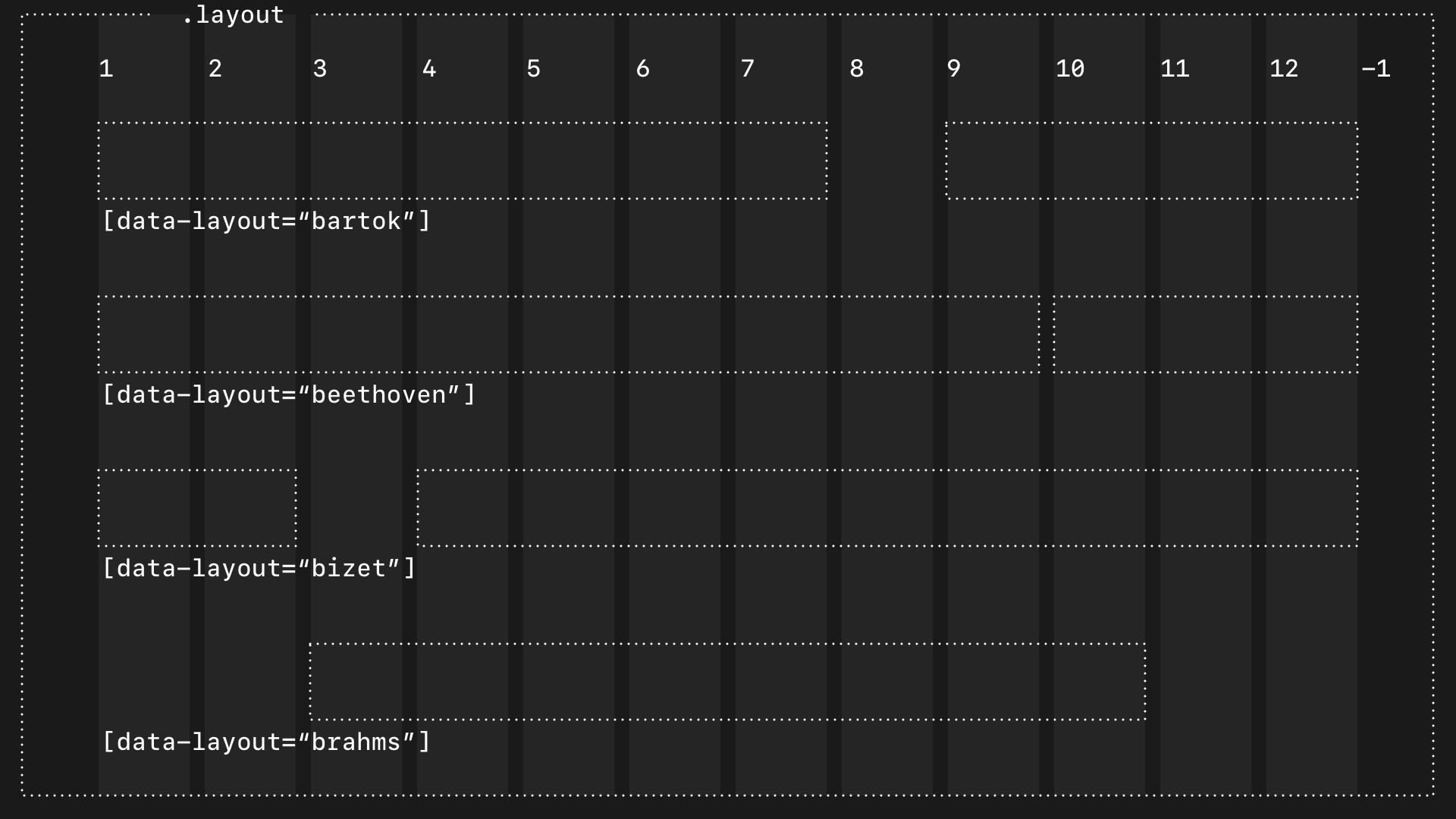
Task: Select the large beethoven grid area
Action: coord(569,334)
